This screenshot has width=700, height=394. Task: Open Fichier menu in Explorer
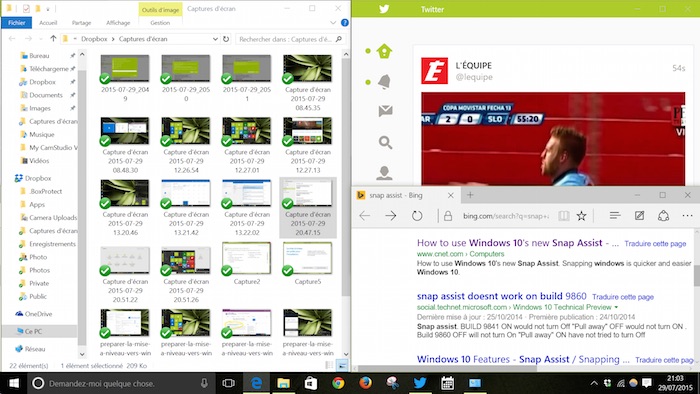click(17, 22)
